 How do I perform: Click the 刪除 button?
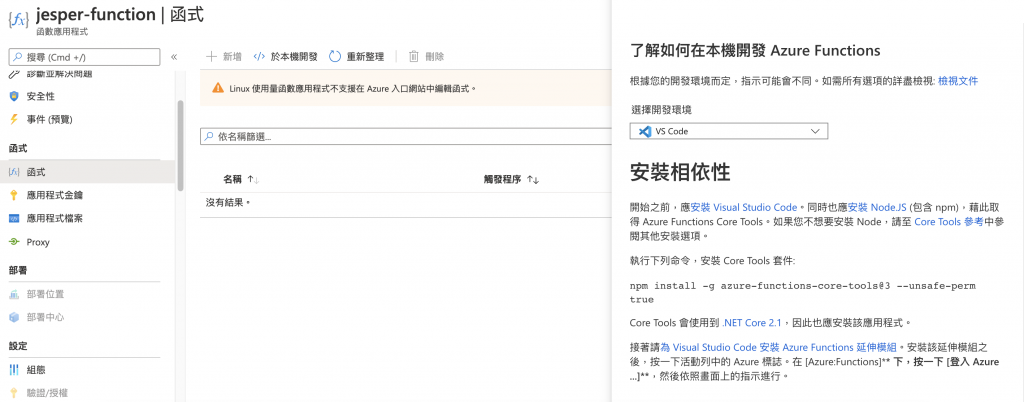click(x=426, y=57)
